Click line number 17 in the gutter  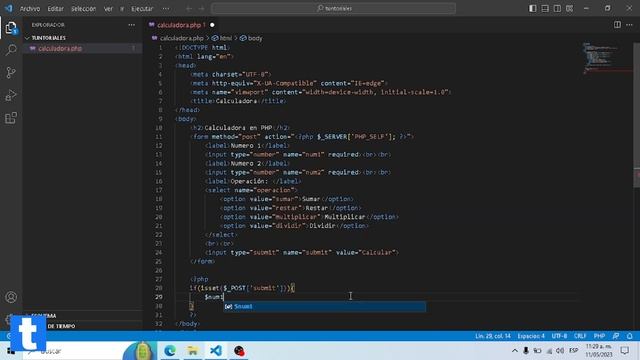158,190
